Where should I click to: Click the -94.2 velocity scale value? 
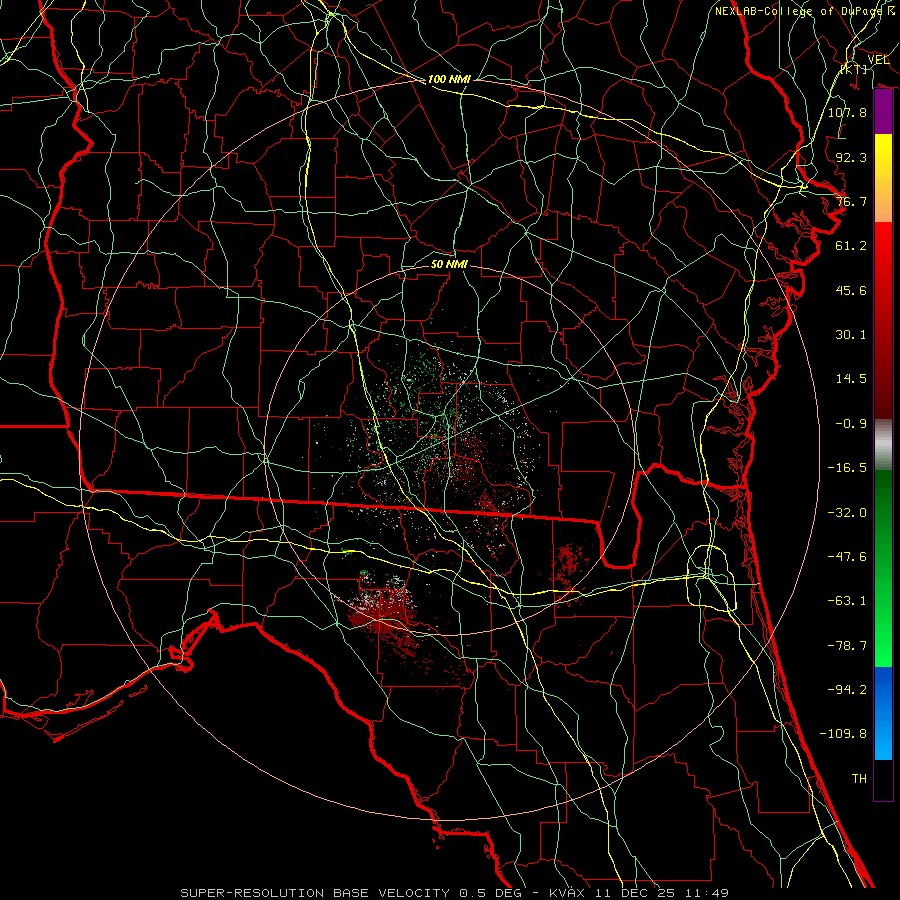tap(847, 690)
